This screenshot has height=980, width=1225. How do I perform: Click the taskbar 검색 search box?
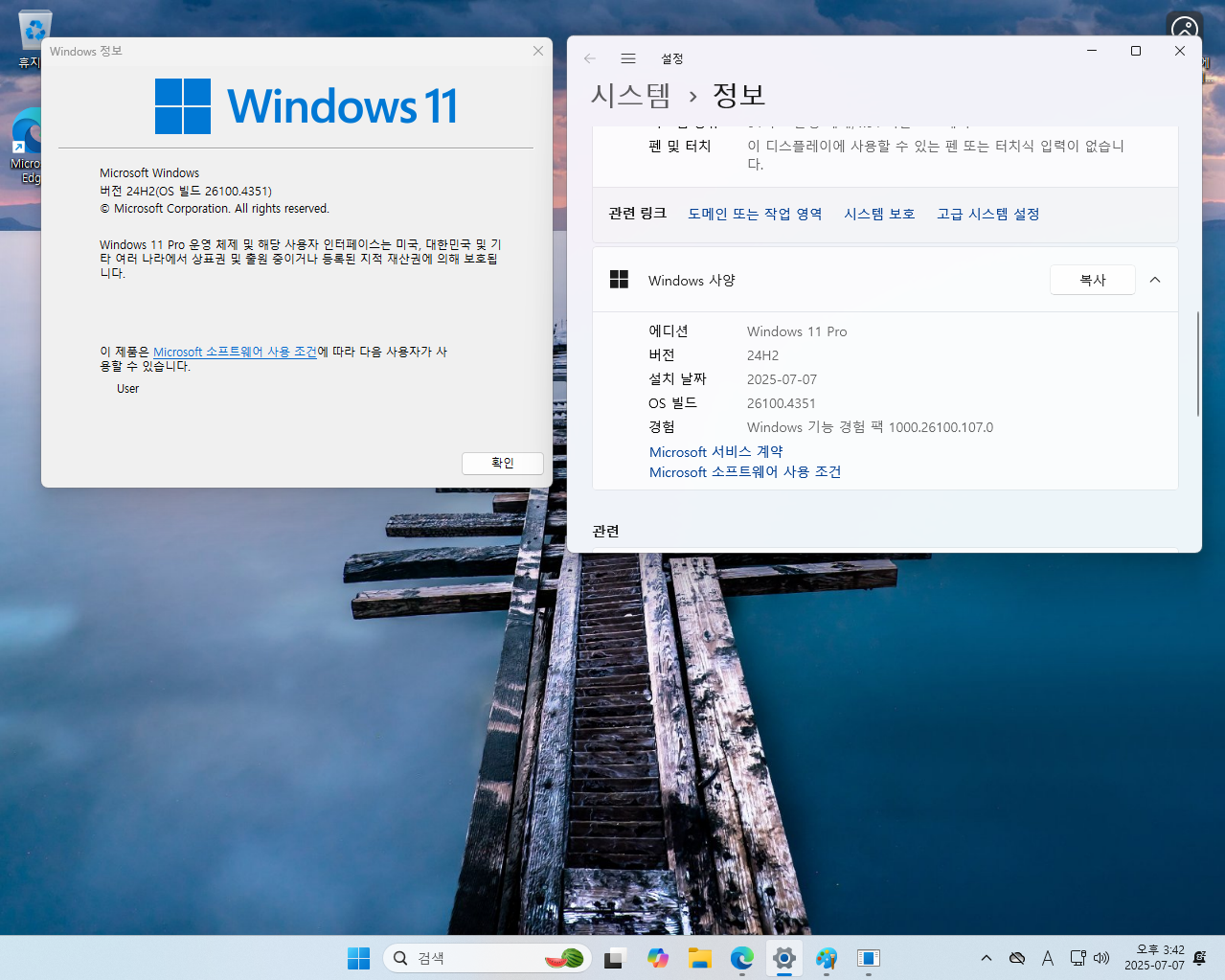tap(487, 958)
